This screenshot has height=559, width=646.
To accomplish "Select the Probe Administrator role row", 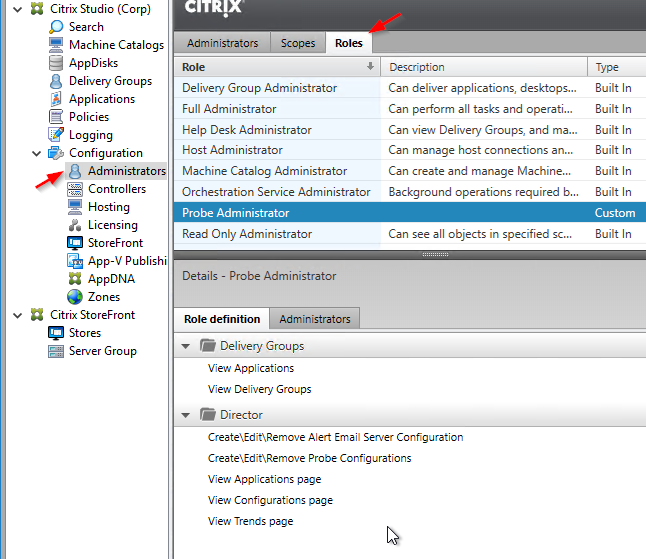I will 410,213.
